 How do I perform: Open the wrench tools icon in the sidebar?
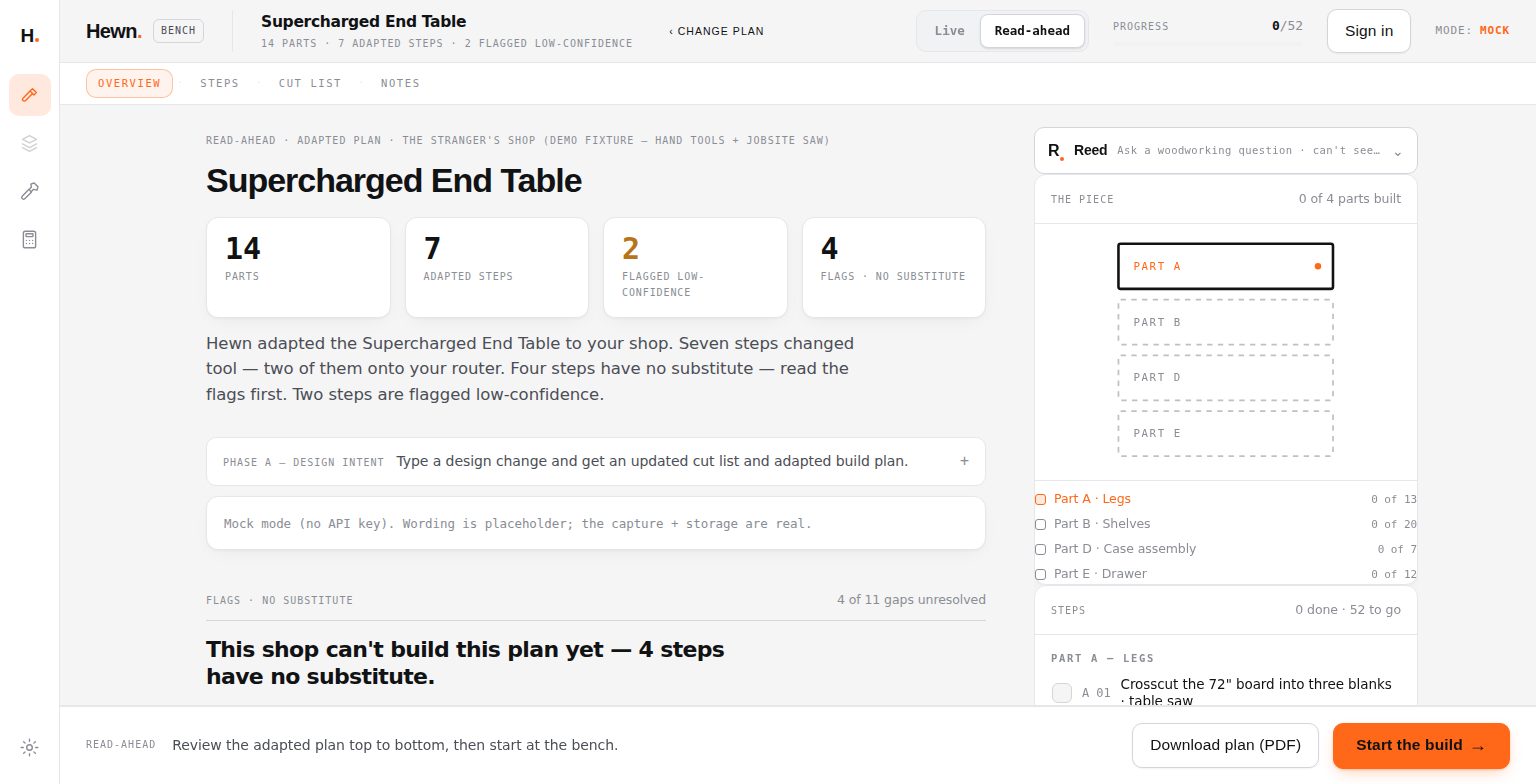coord(30,191)
